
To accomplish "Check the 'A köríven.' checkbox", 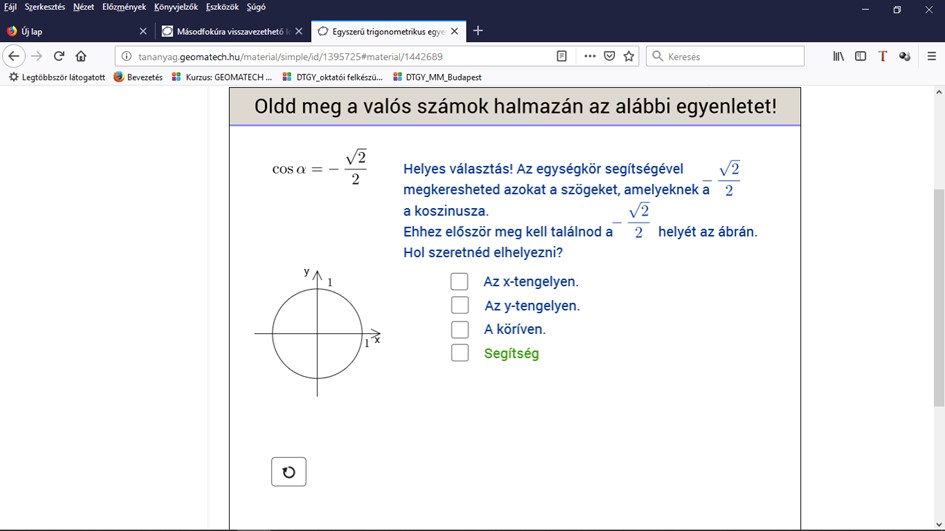I will (459, 329).
